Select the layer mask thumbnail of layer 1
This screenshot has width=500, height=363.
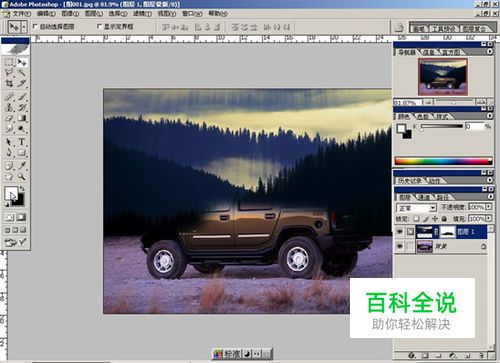pos(448,231)
